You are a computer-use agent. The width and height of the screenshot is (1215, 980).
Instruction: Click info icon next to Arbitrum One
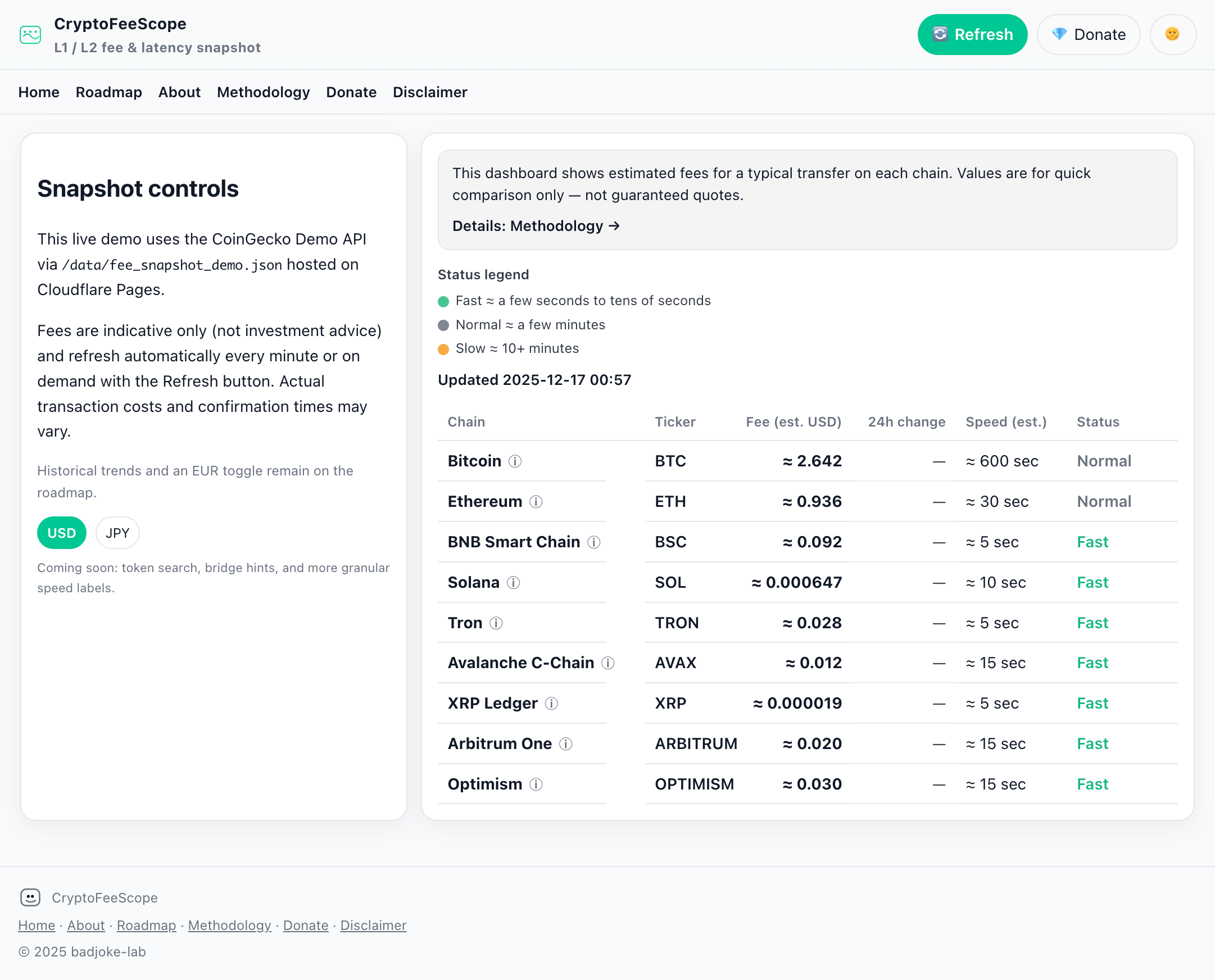565,744
